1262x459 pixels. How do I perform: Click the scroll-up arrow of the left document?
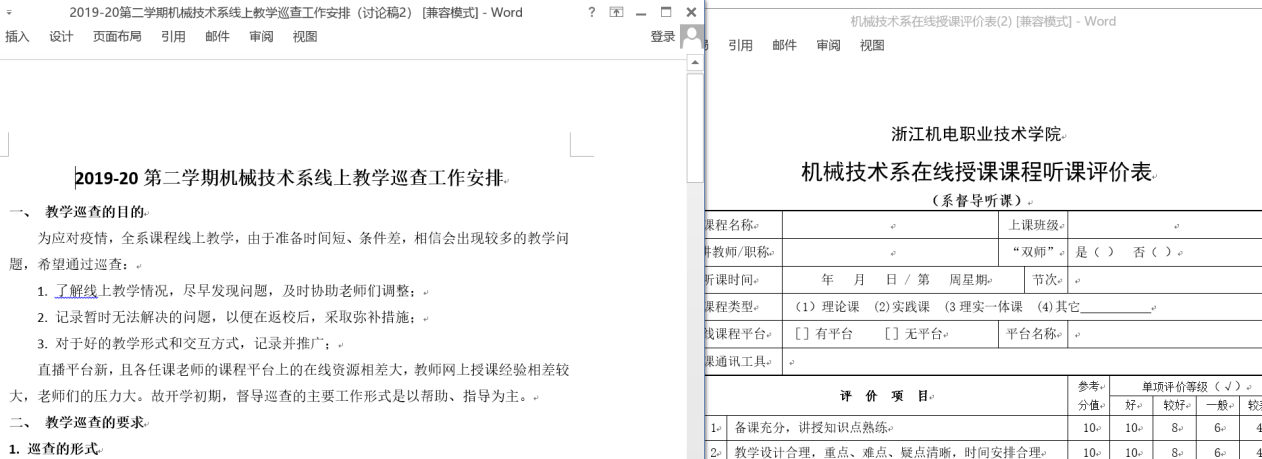click(x=696, y=63)
